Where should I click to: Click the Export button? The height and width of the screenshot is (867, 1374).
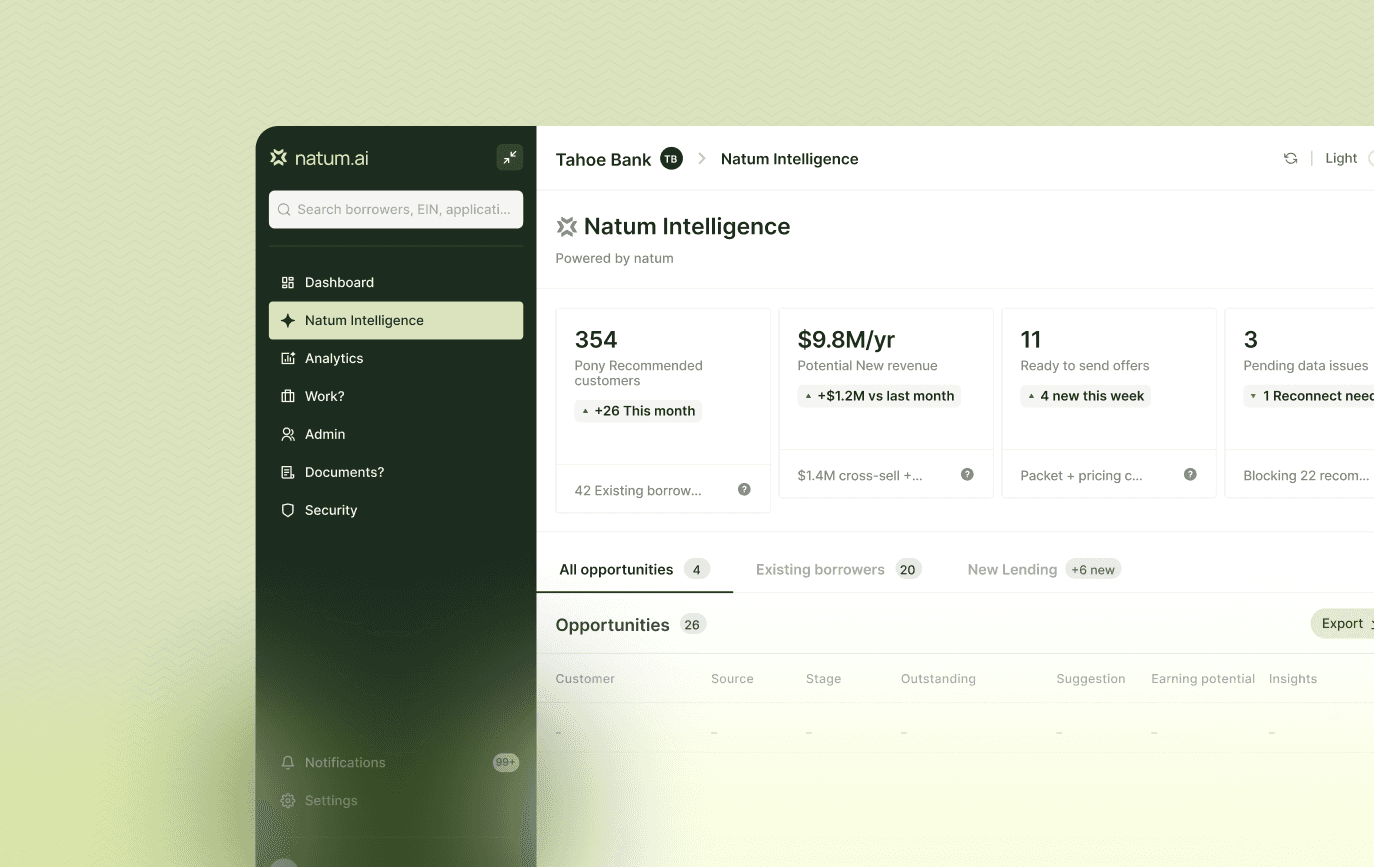point(1343,624)
